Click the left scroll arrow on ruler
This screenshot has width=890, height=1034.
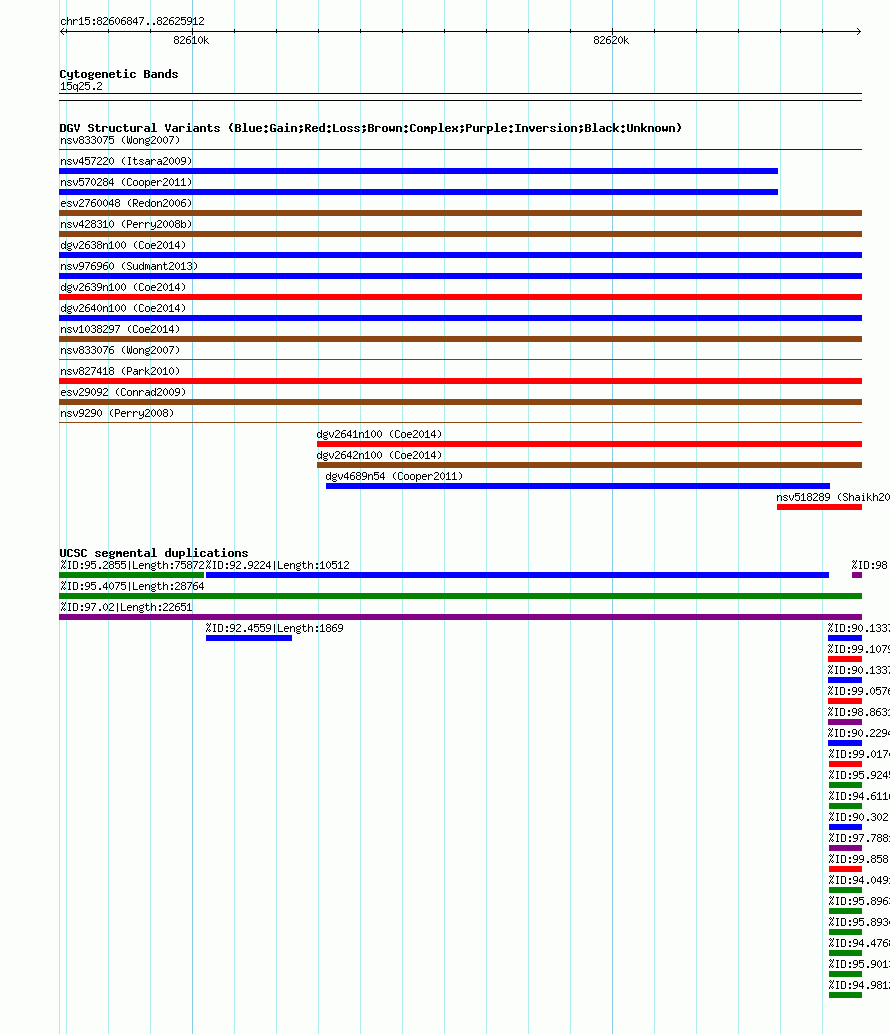[63, 31]
